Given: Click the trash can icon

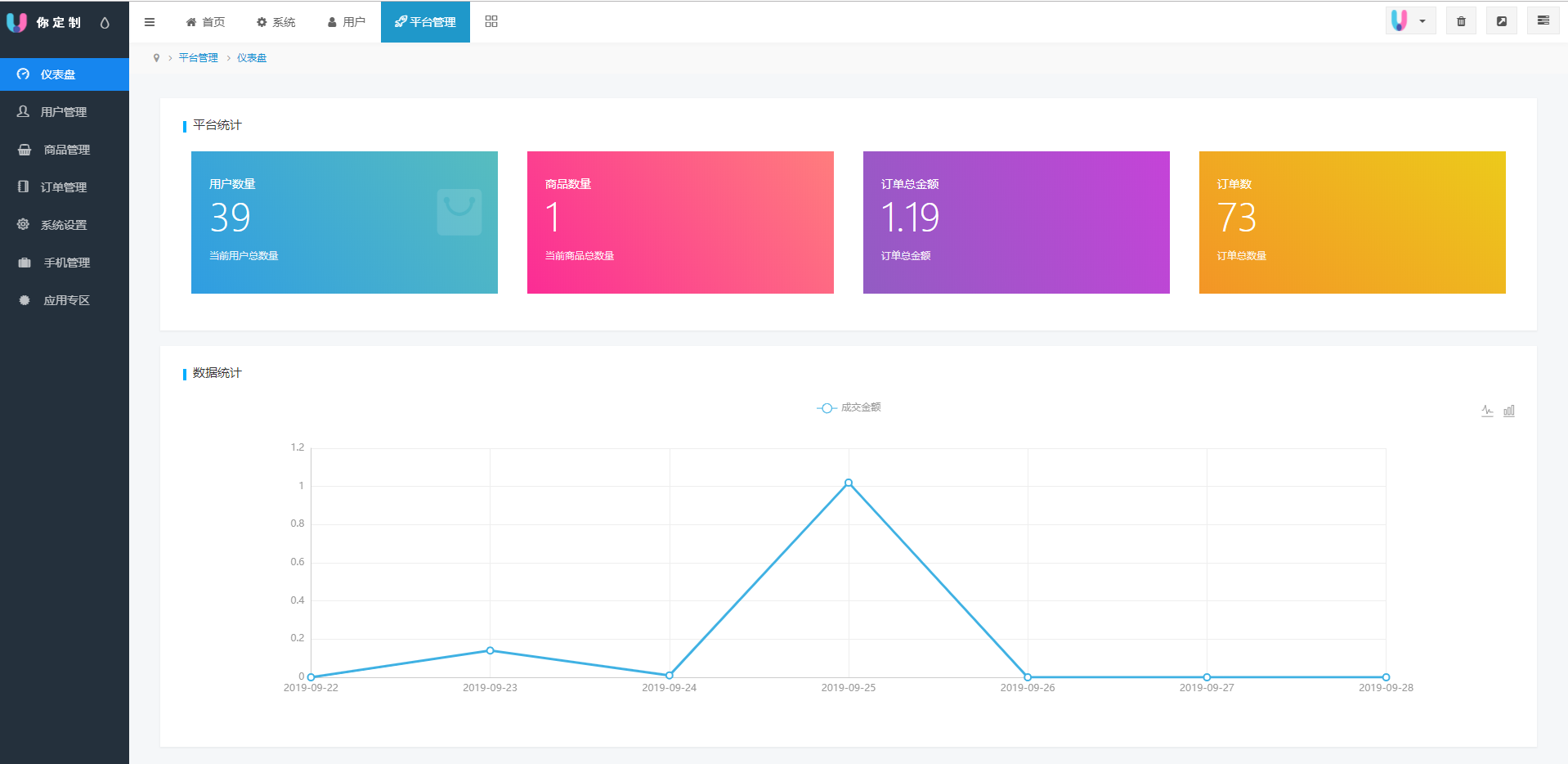Looking at the screenshot, I should click(x=1461, y=21).
